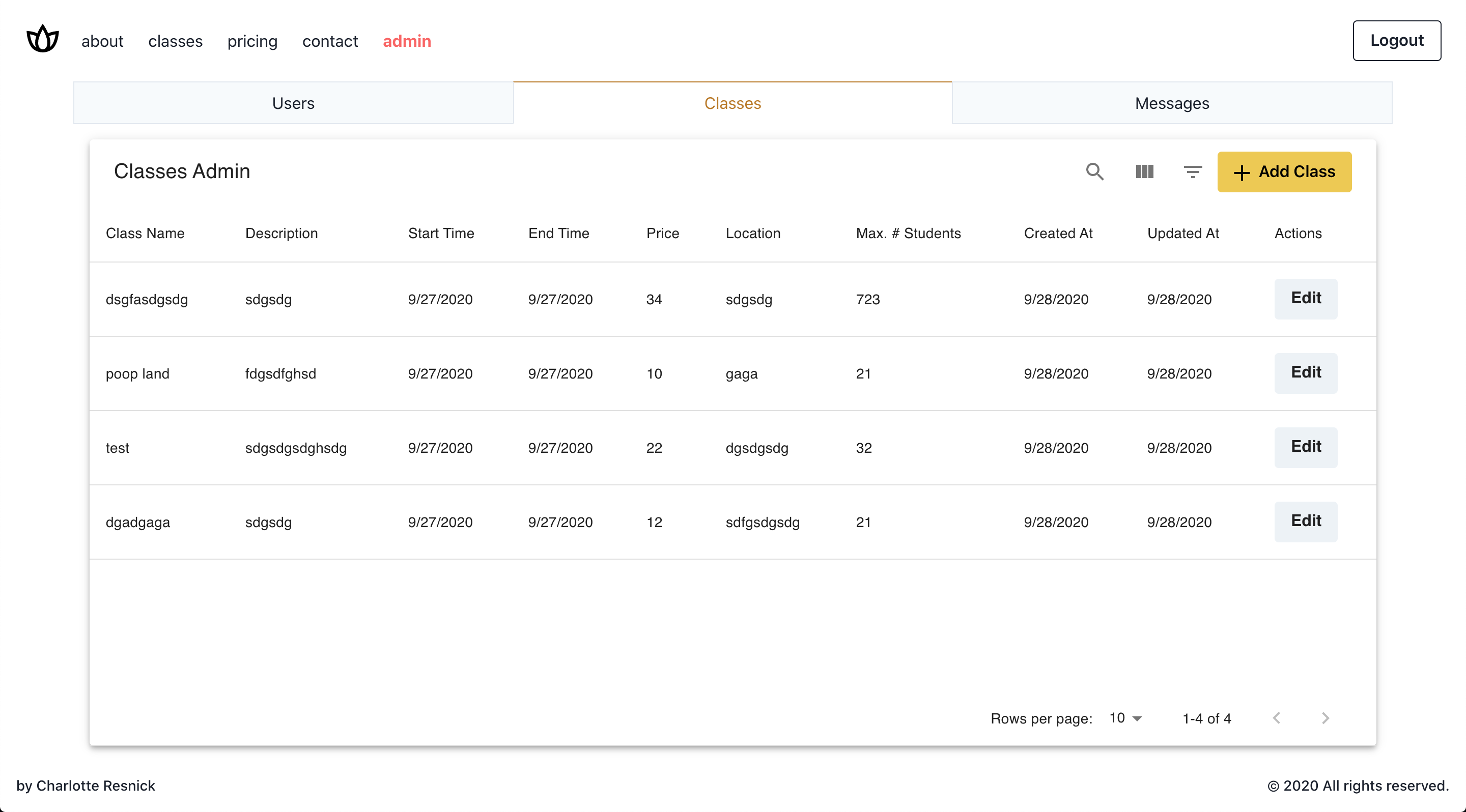
Task: Open the view columns icon
Action: 1144,172
